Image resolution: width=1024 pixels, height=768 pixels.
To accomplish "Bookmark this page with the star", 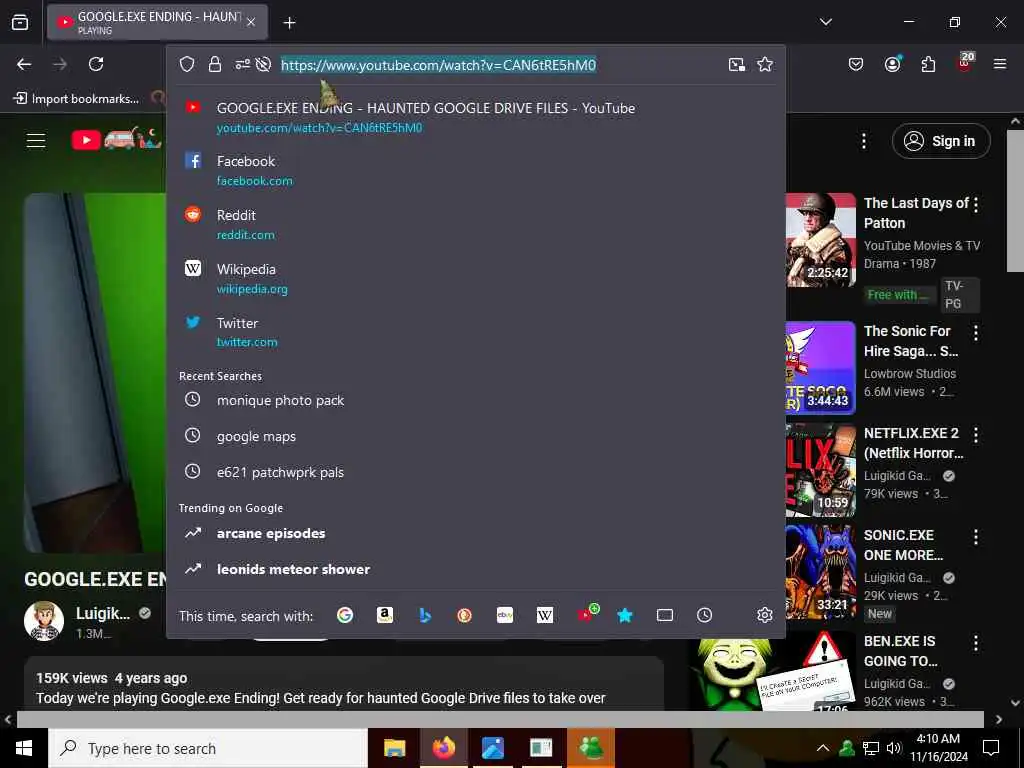I will pos(765,64).
